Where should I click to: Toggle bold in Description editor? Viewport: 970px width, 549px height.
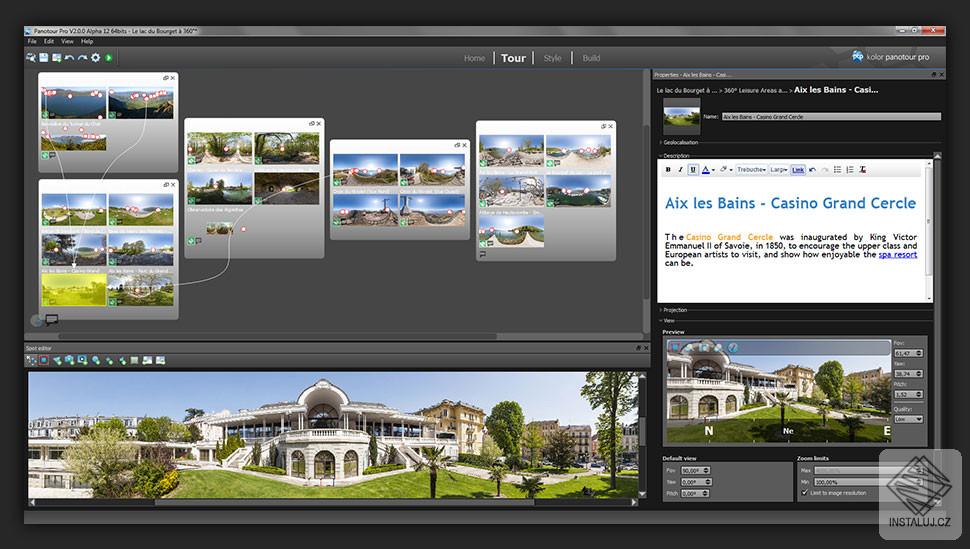pos(668,170)
